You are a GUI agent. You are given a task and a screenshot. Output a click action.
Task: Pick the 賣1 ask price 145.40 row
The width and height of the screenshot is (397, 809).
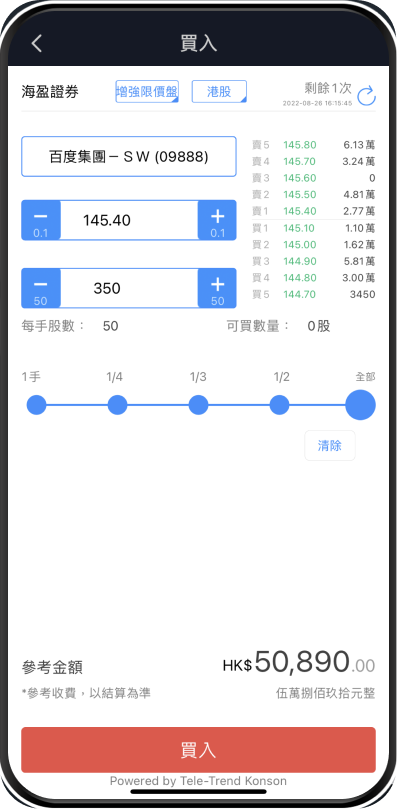[x=313, y=211]
